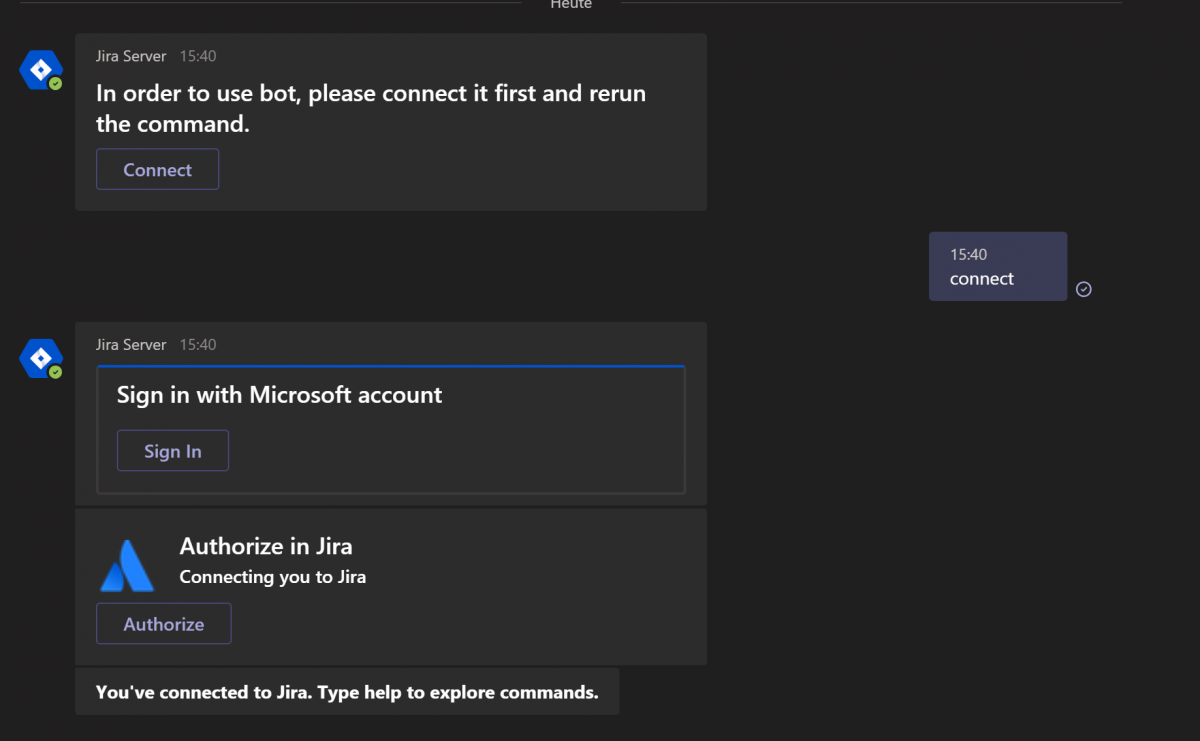The height and width of the screenshot is (741, 1200).
Task: Click the "In order to use bot" message text
Action: 371,109
